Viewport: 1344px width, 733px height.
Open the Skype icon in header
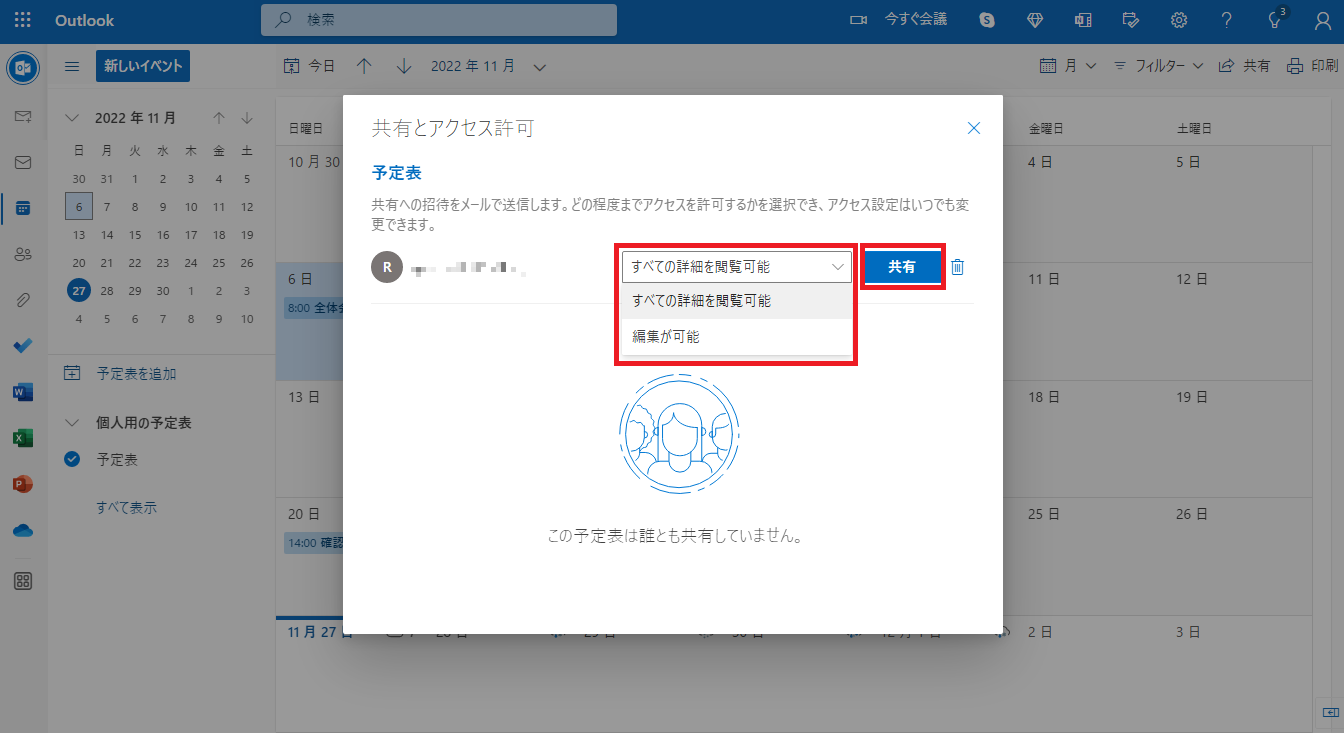(x=987, y=20)
